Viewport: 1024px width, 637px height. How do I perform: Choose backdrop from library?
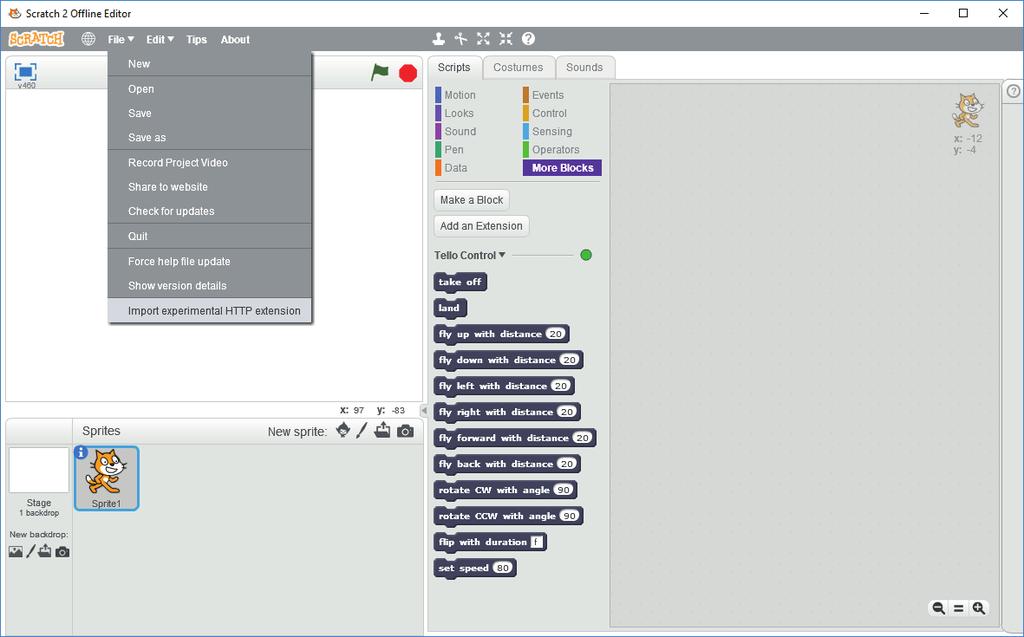(x=16, y=552)
